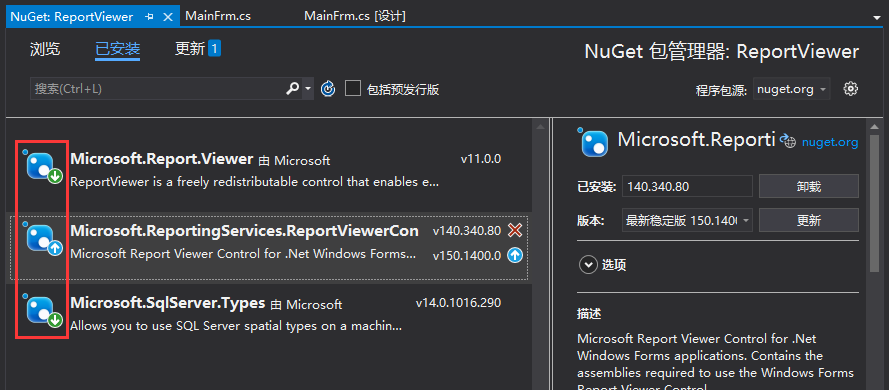Screen dimensions: 889x390
Task: Click the 卸载 button
Action: point(808,186)
